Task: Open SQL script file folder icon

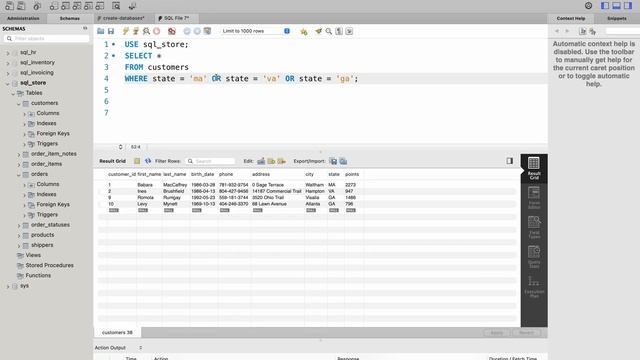Action: tap(100, 31)
